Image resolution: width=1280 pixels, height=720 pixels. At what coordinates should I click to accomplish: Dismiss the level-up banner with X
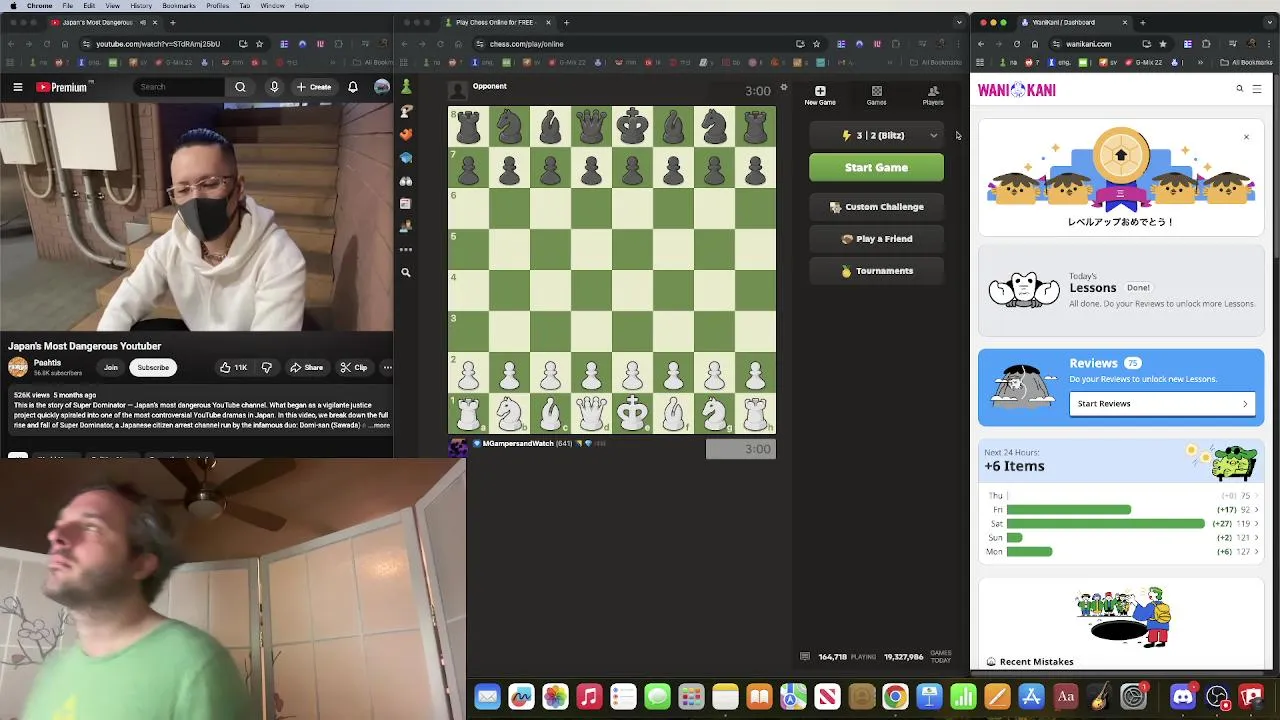[1246, 137]
